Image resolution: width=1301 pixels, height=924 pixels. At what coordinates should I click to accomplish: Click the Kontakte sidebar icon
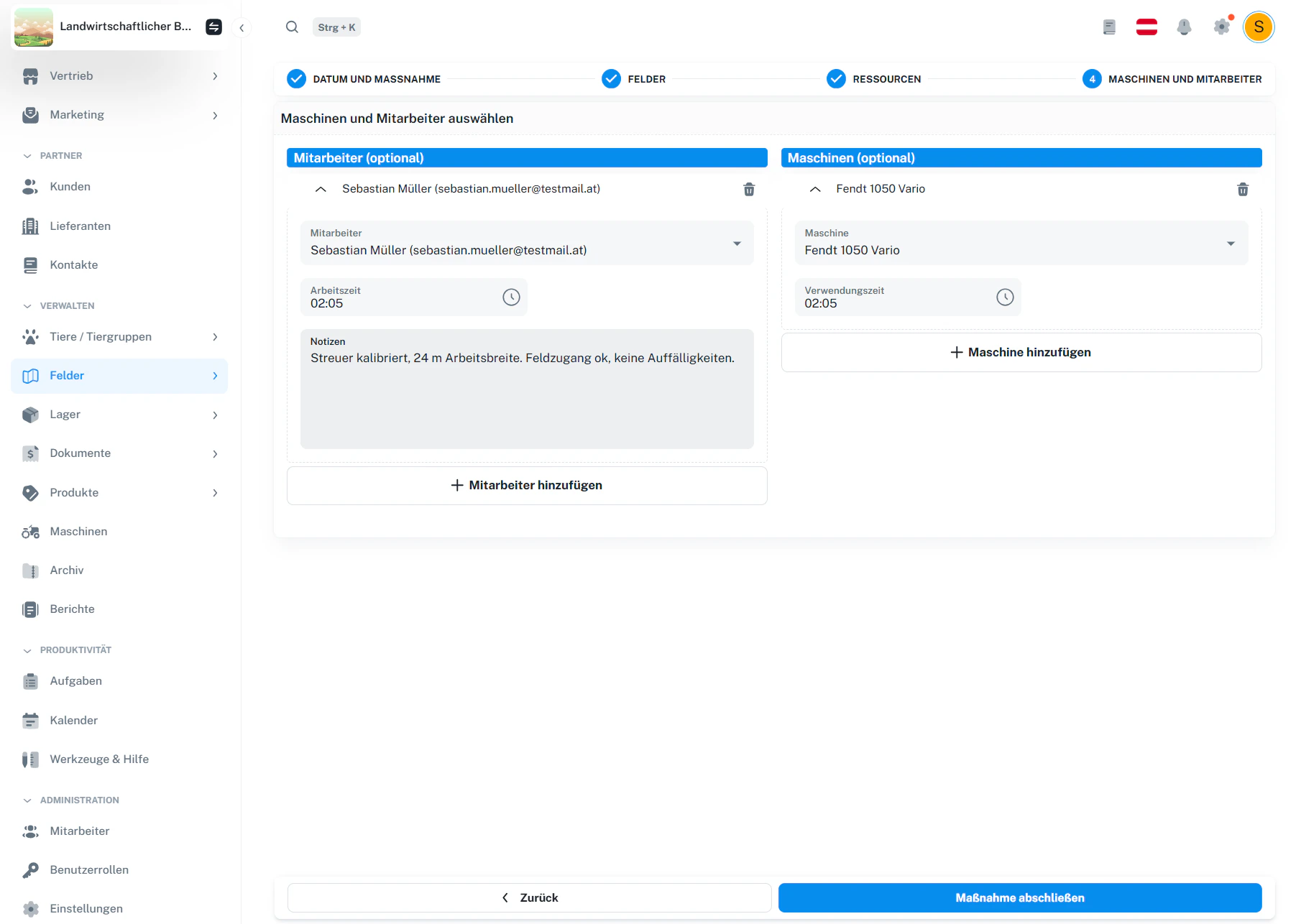pyautogui.click(x=30, y=265)
